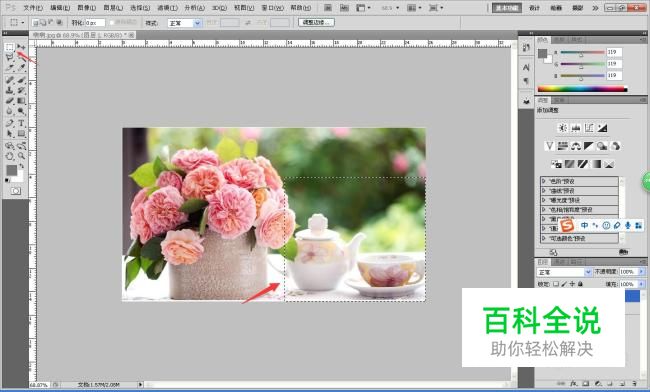Open the 滤镜(T) menu
The height and width of the screenshot is (392, 650).
(167, 8)
